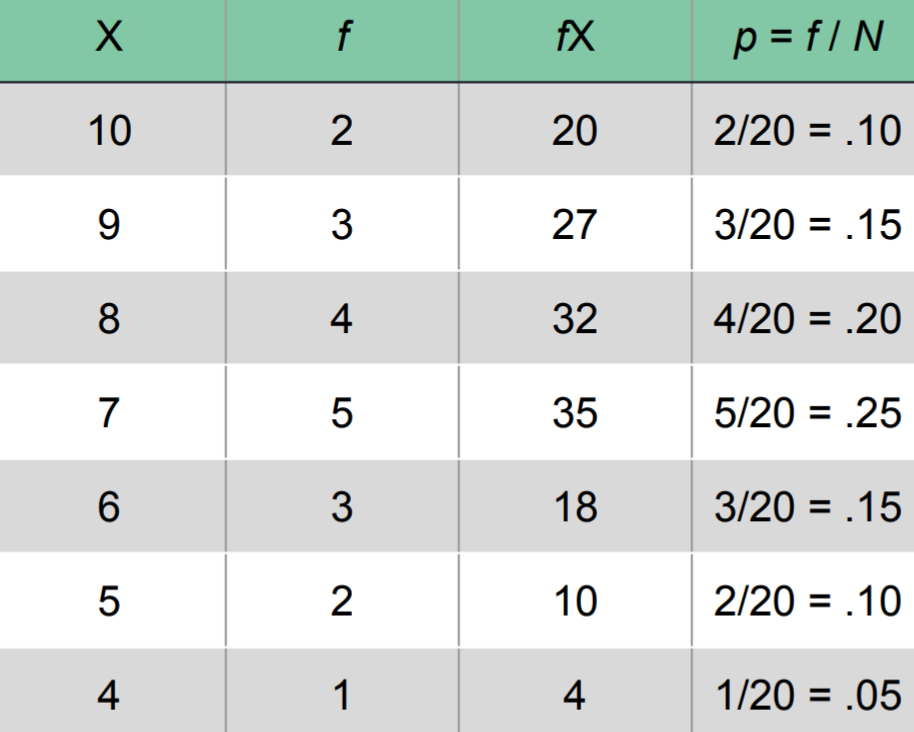Image resolution: width=914 pixels, height=732 pixels.
Task: Select the f column header
Action: pyautogui.click(x=342, y=41)
